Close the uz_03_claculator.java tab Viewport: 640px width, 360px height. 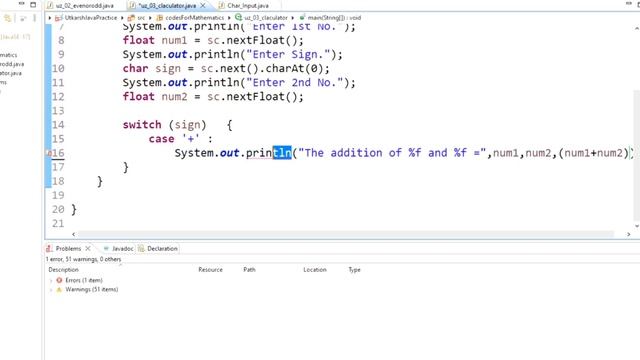tap(203, 6)
